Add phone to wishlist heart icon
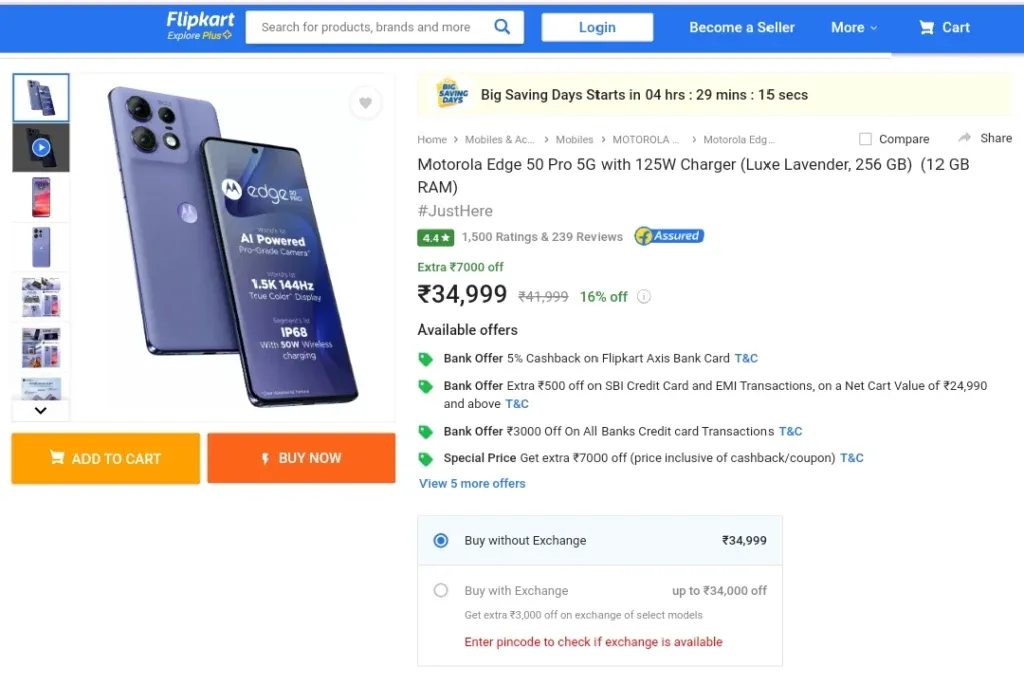The height and width of the screenshot is (686, 1024). 365,103
